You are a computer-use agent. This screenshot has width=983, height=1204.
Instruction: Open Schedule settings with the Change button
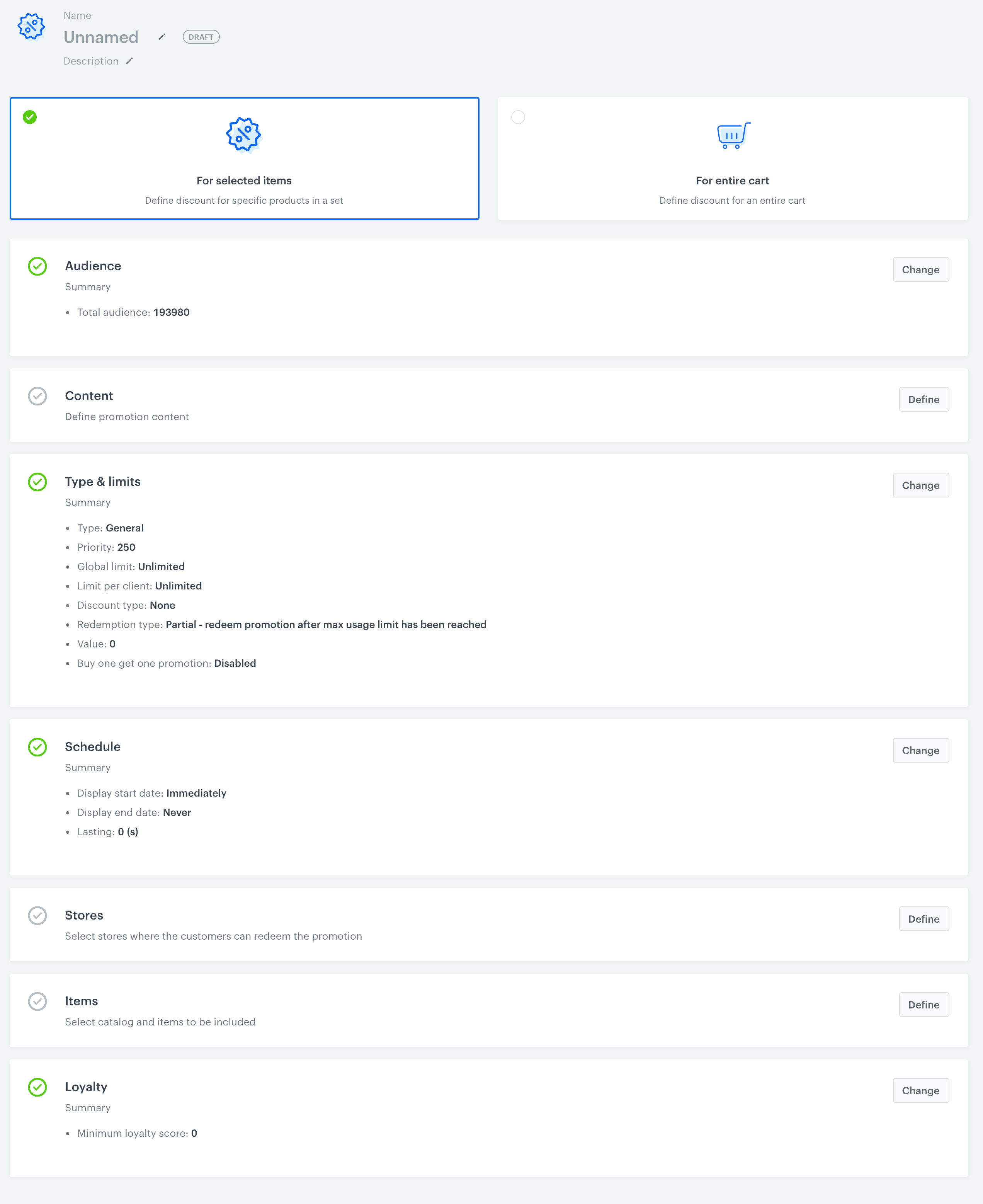(920, 750)
